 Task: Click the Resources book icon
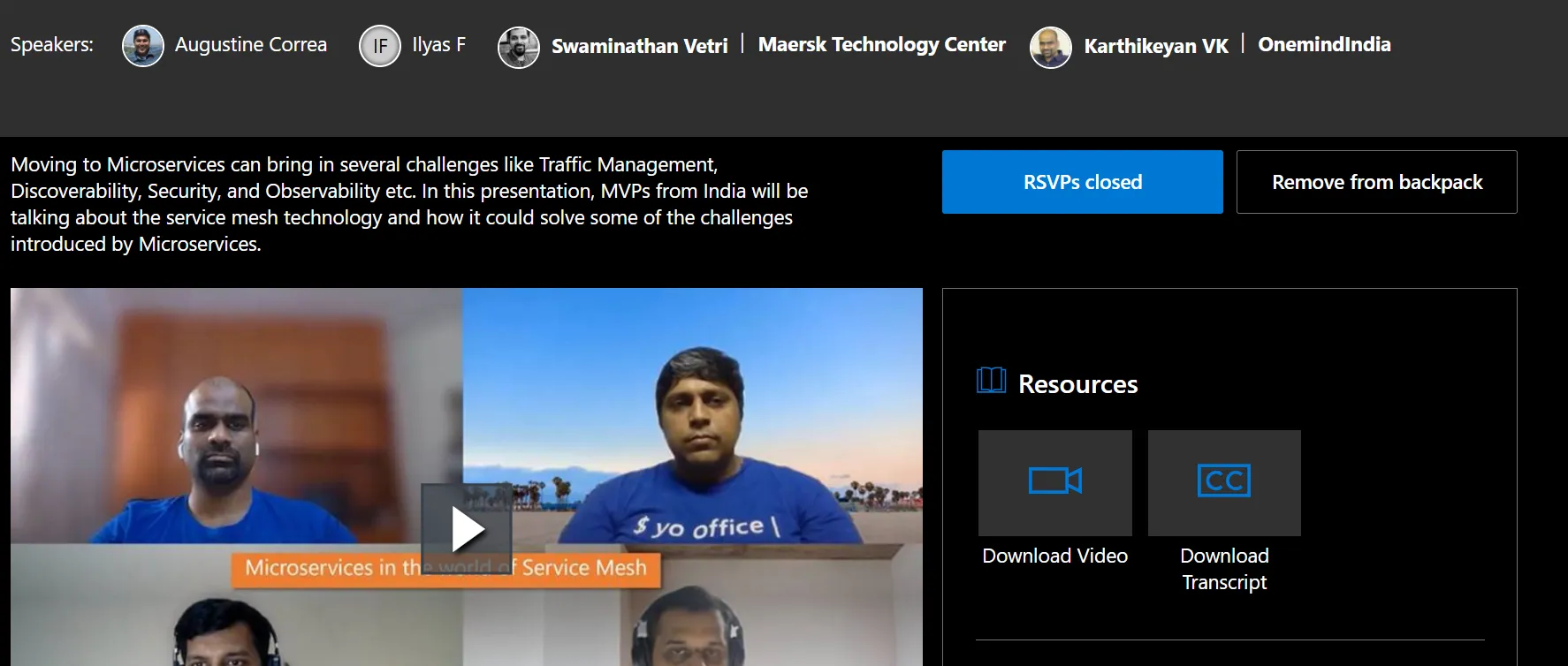pyautogui.click(x=991, y=381)
